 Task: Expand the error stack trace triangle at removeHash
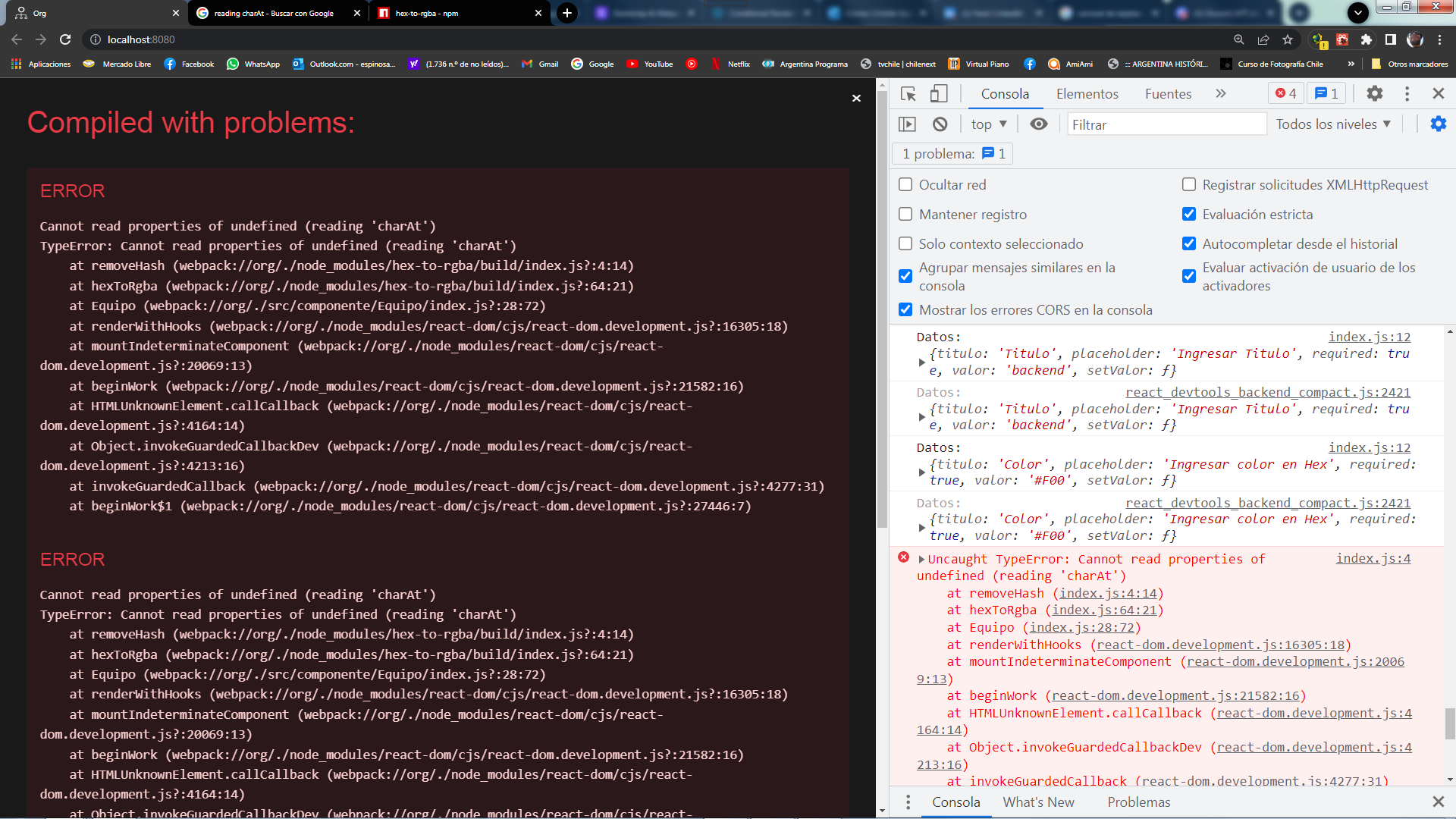point(920,558)
